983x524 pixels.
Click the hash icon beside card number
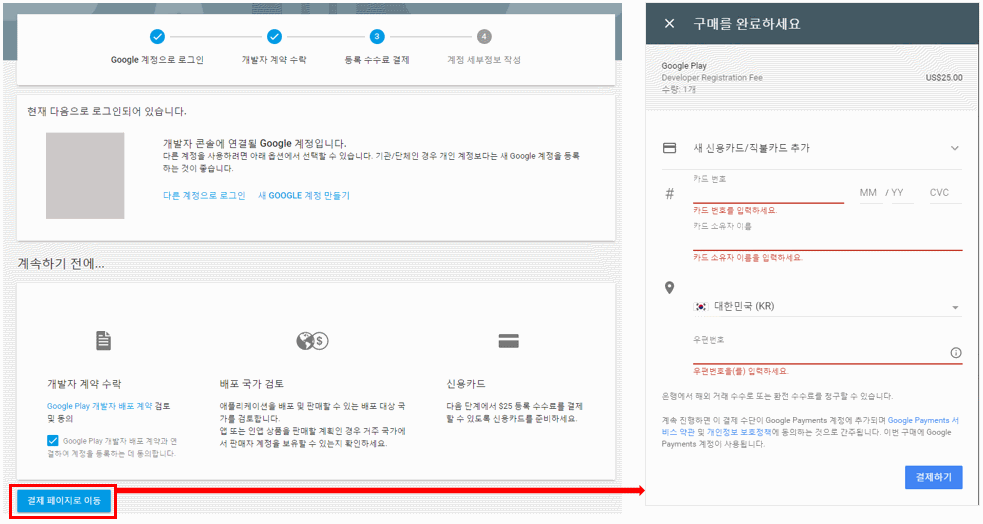[670, 194]
